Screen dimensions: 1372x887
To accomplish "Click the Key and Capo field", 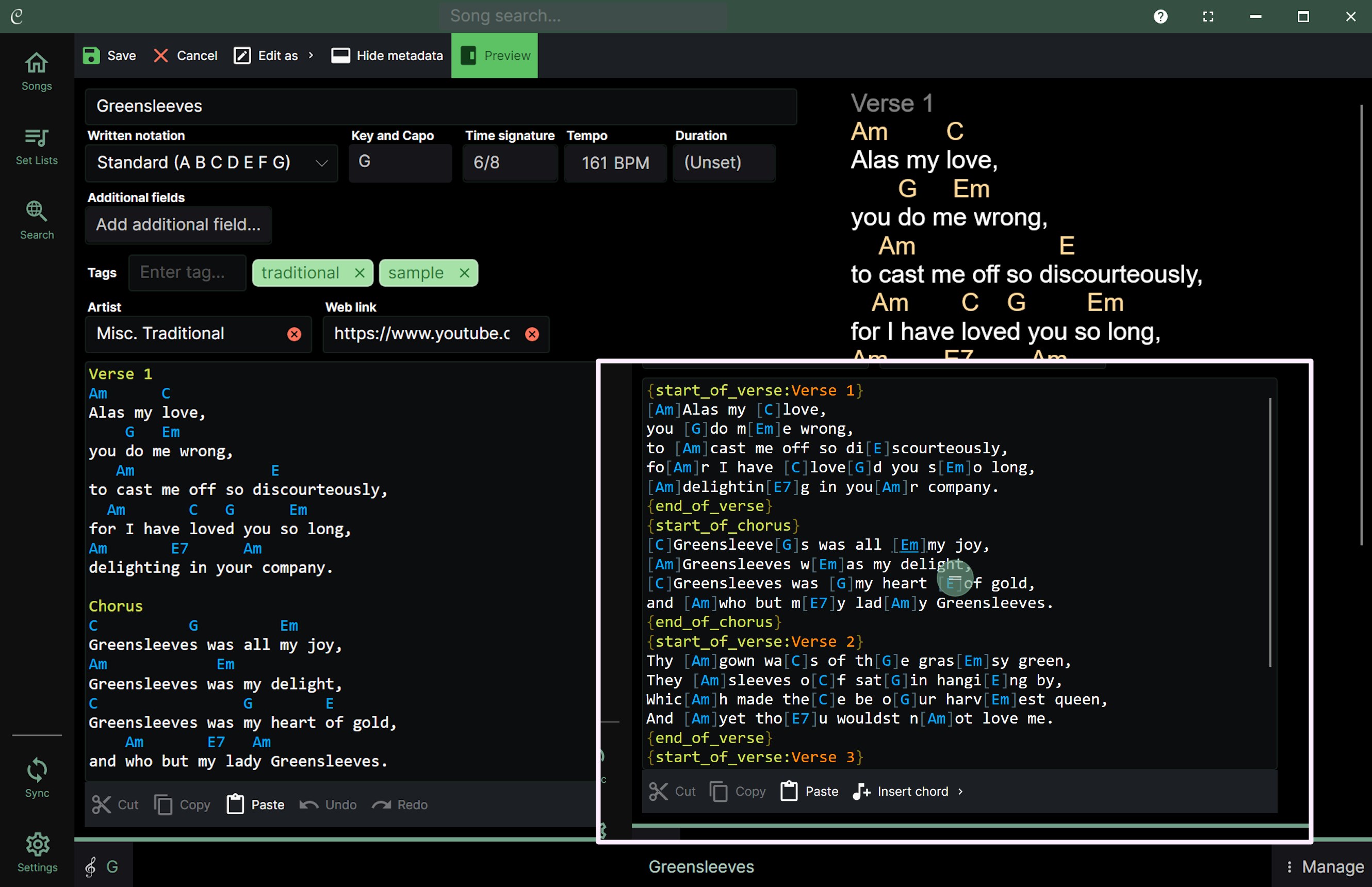I will click(400, 162).
